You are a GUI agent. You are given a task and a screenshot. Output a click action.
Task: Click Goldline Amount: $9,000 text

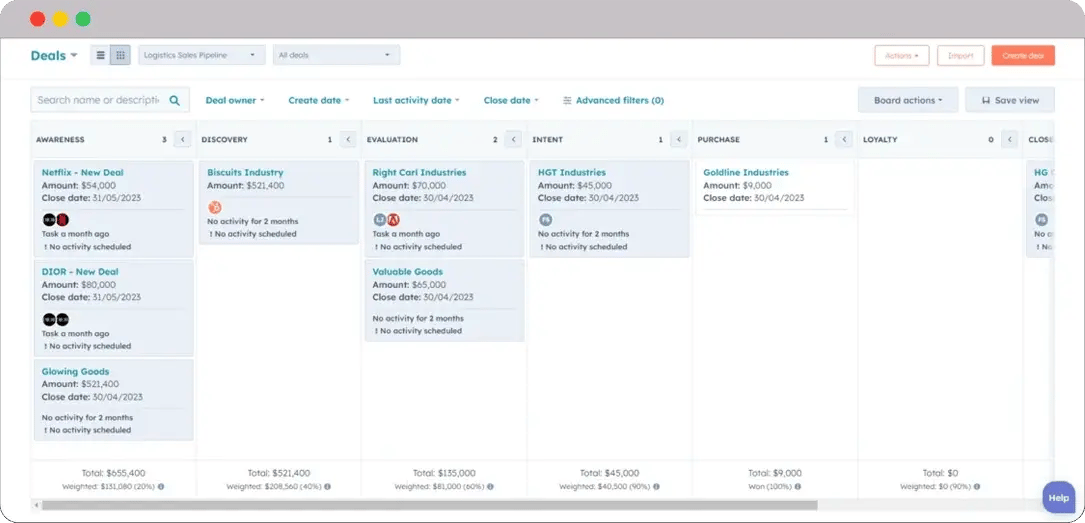pyautogui.click(x=737, y=185)
